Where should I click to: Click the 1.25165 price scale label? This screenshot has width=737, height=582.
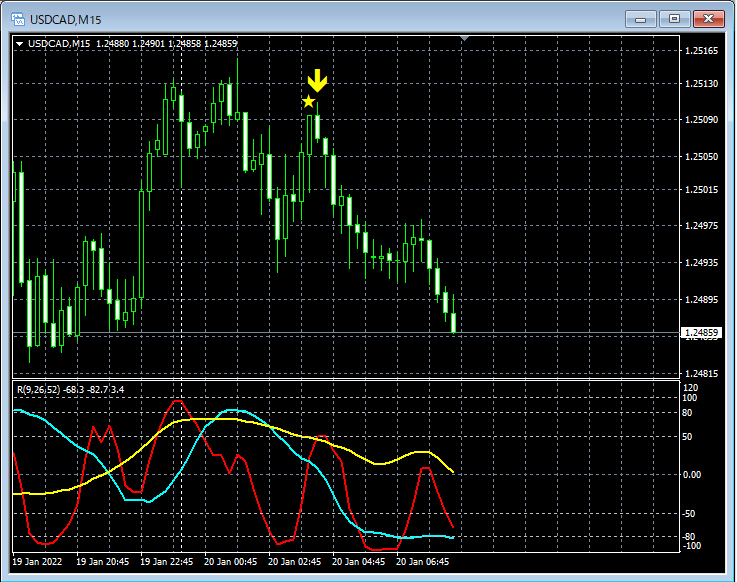pyautogui.click(x=702, y=51)
